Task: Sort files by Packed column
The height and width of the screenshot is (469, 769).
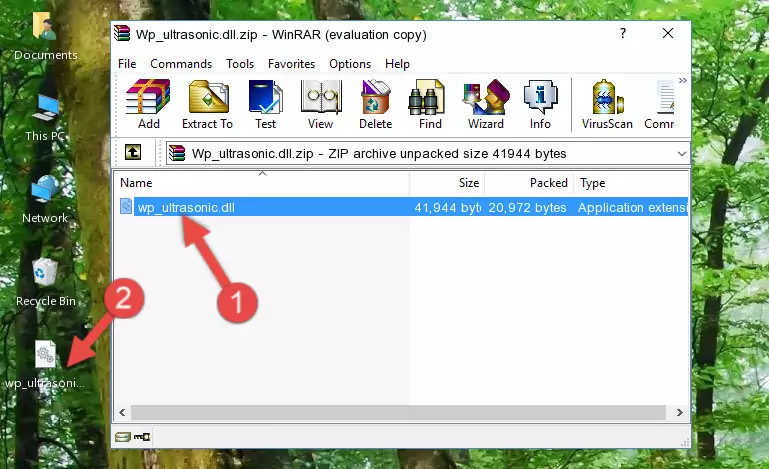Action: coord(529,182)
